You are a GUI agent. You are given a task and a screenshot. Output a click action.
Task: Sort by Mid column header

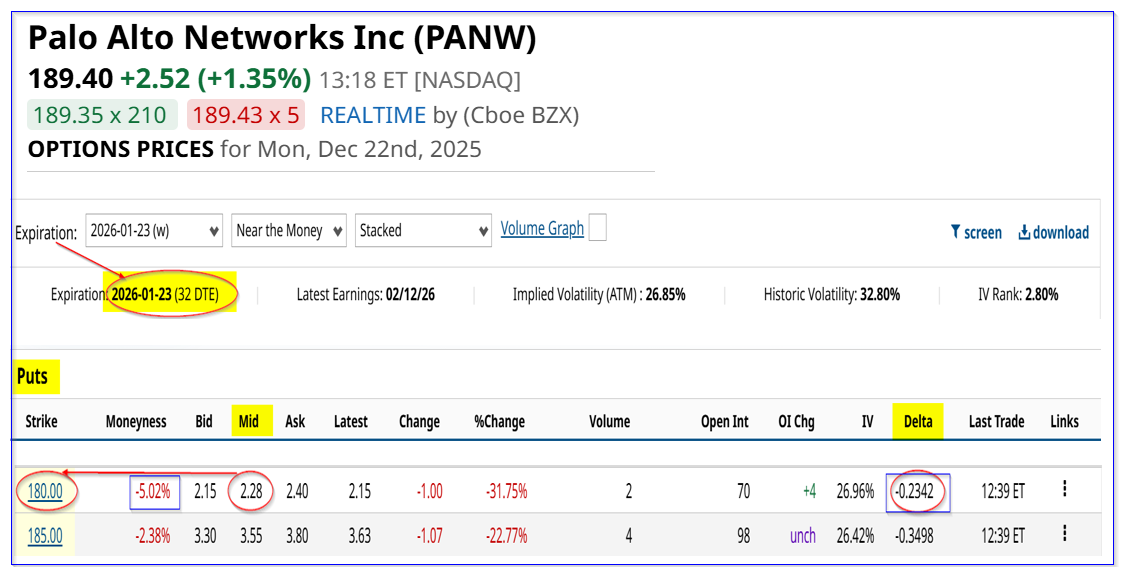(x=249, y=421)
